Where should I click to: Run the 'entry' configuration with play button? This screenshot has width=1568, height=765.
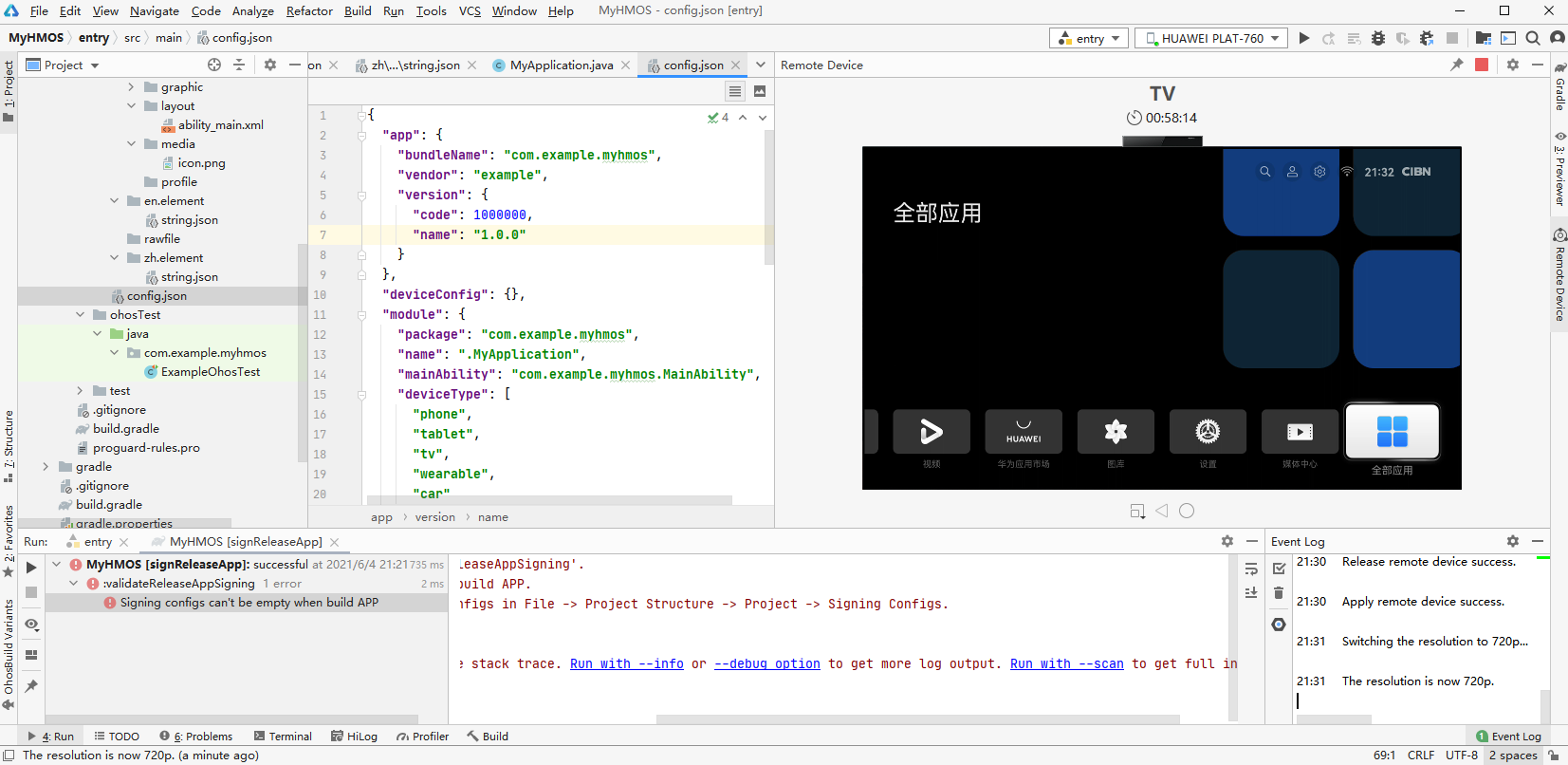pyautogui.click(x=1304, y=38)
